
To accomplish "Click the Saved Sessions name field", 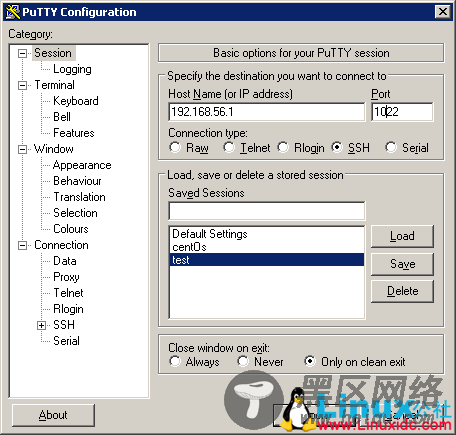I will tap(267, 211).
